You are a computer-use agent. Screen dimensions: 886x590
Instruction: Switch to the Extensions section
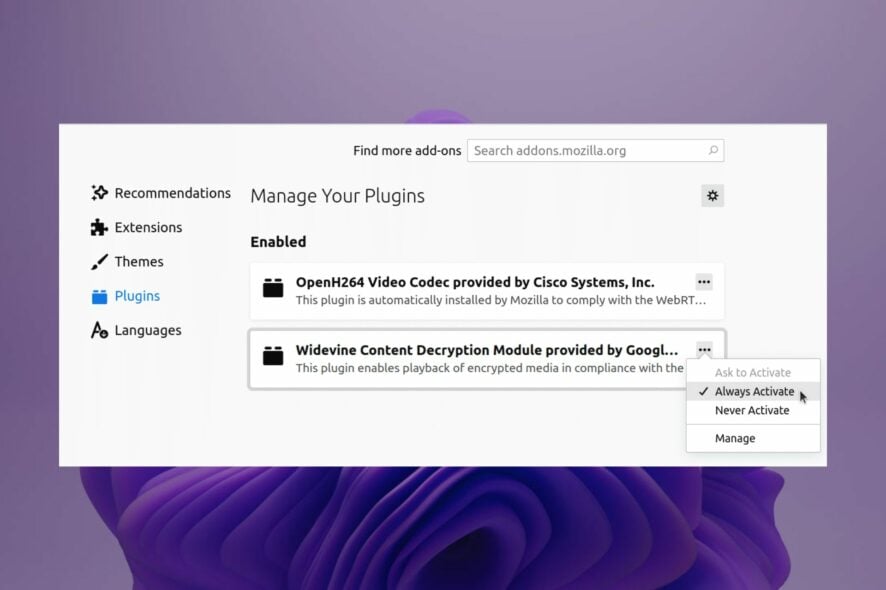pyautogui.click(x=148, y=227)
